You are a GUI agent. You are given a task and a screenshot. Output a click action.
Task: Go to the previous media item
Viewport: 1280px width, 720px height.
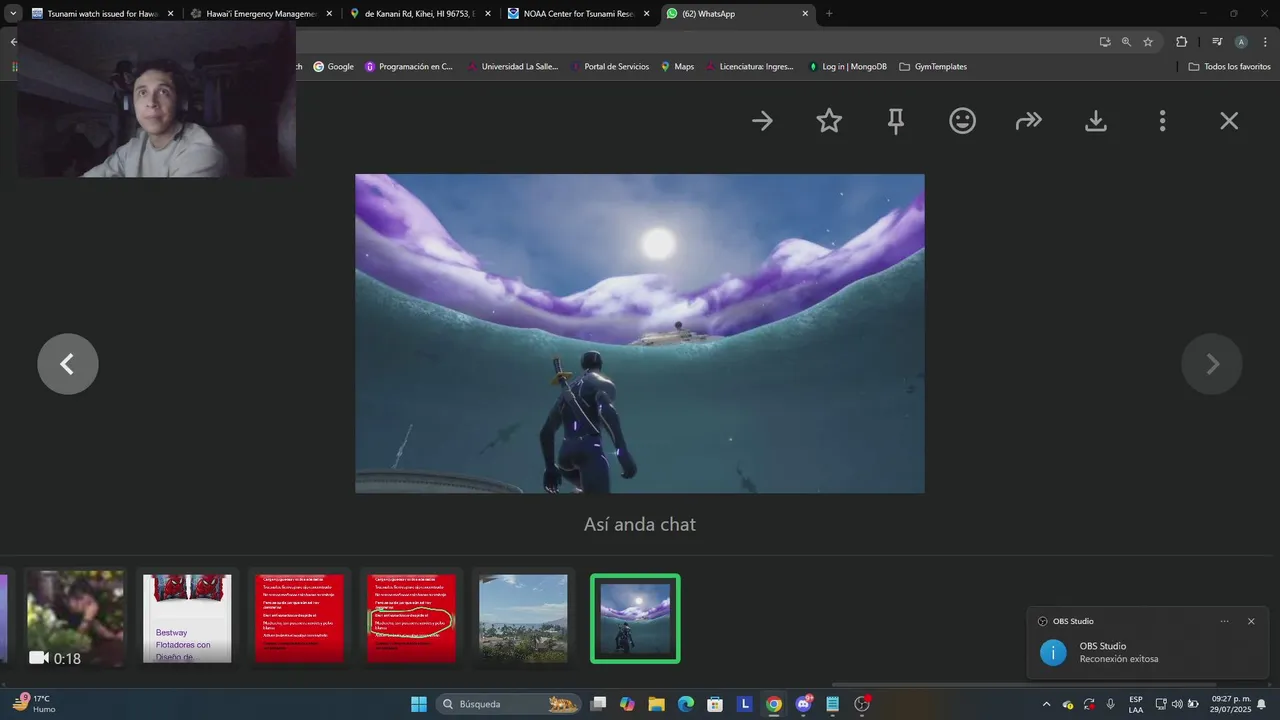point(68,364)
